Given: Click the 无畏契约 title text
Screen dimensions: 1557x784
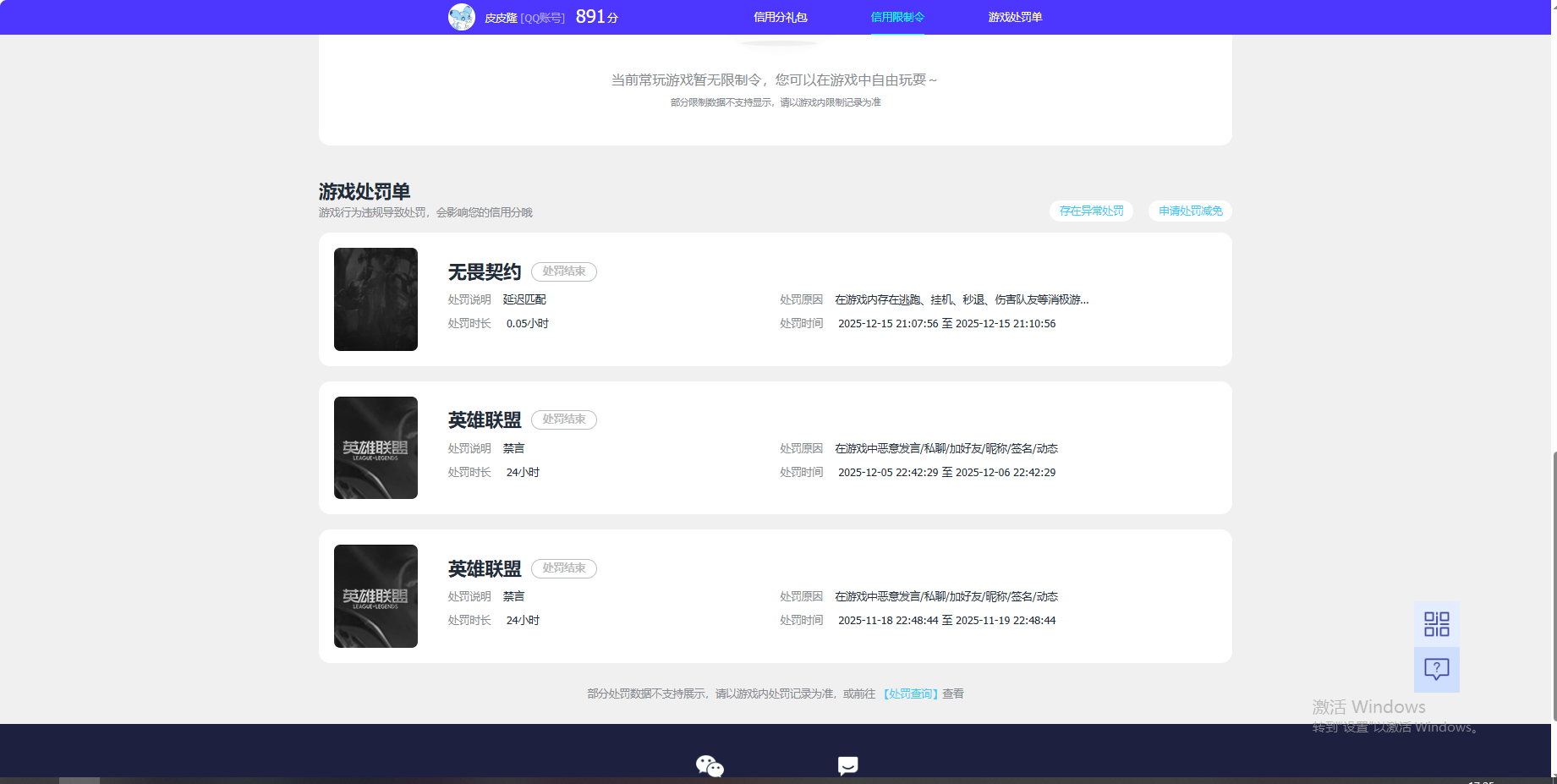Looking at the screenshot, I should click(485, 271).
